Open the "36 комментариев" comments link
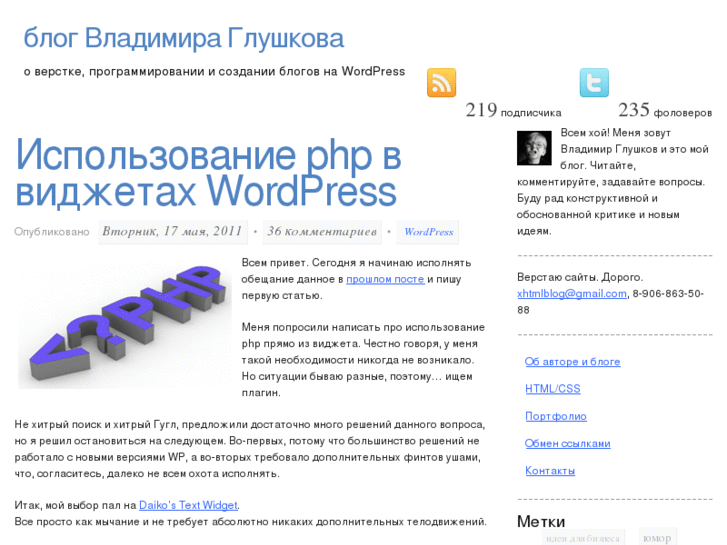The image size is (727, 545). pos(322,231)
